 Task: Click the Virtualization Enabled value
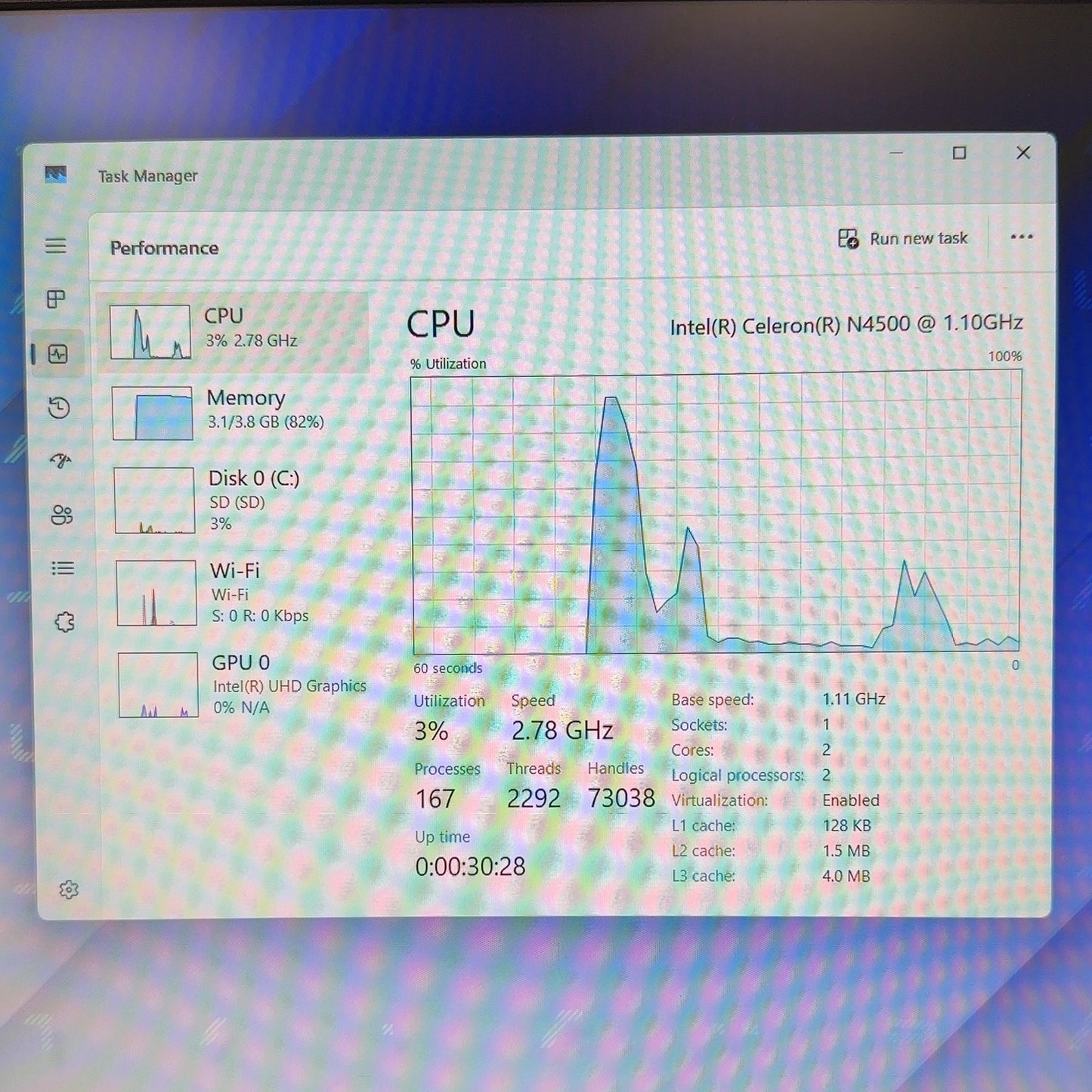(851, 800)
